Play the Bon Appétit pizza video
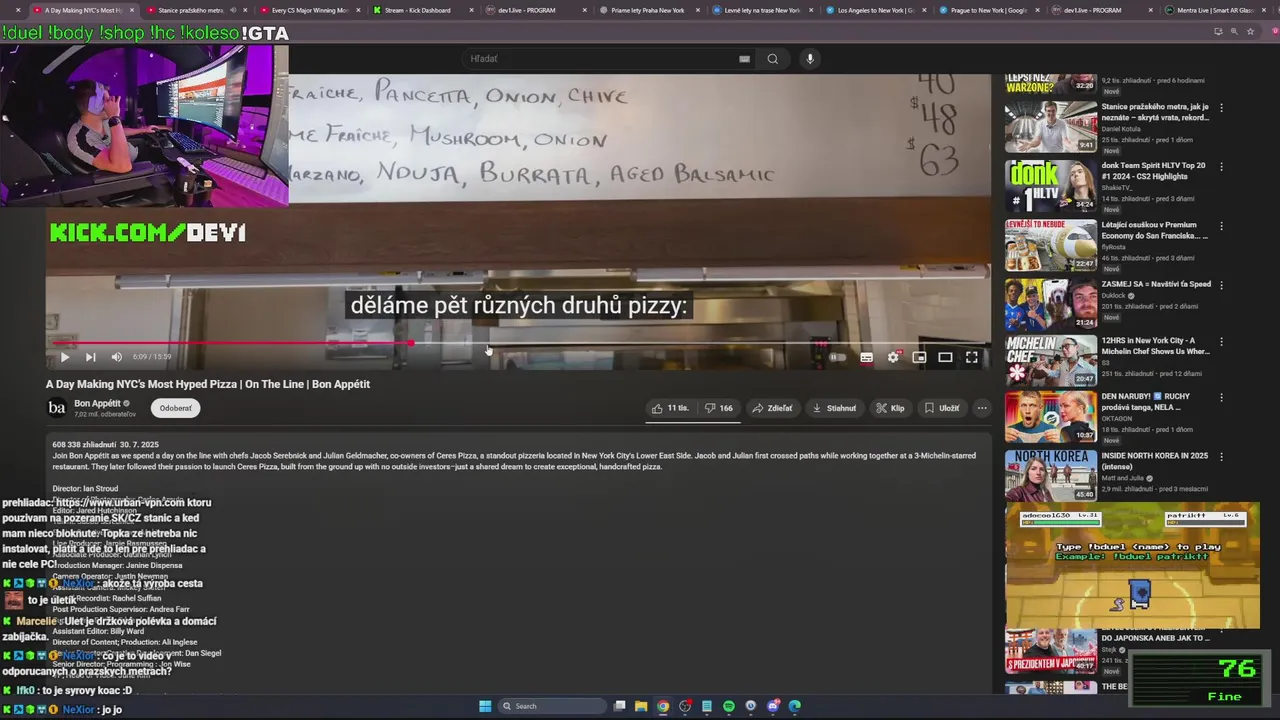 click(x=64, y=357)
